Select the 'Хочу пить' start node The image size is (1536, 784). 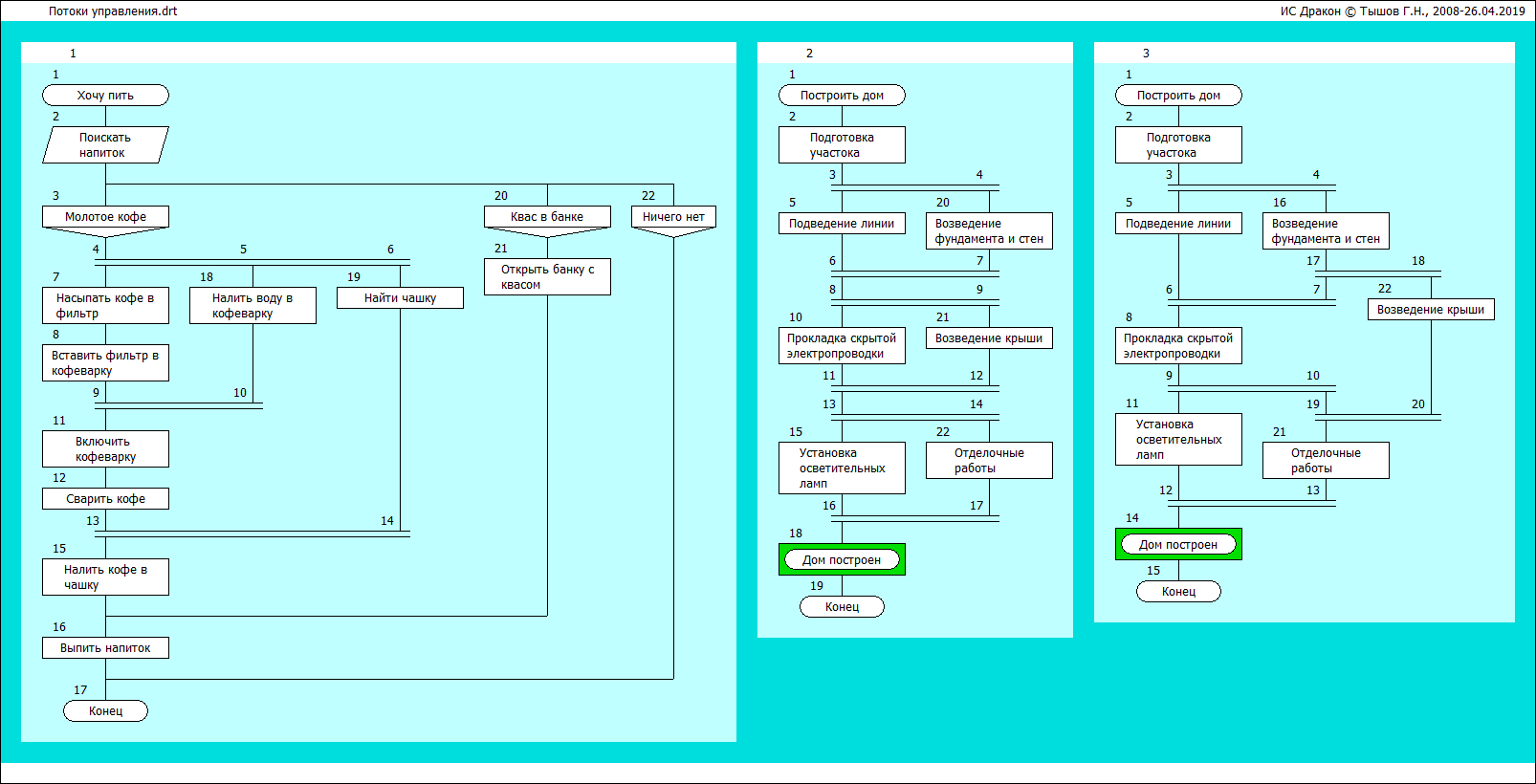[105, 96]
